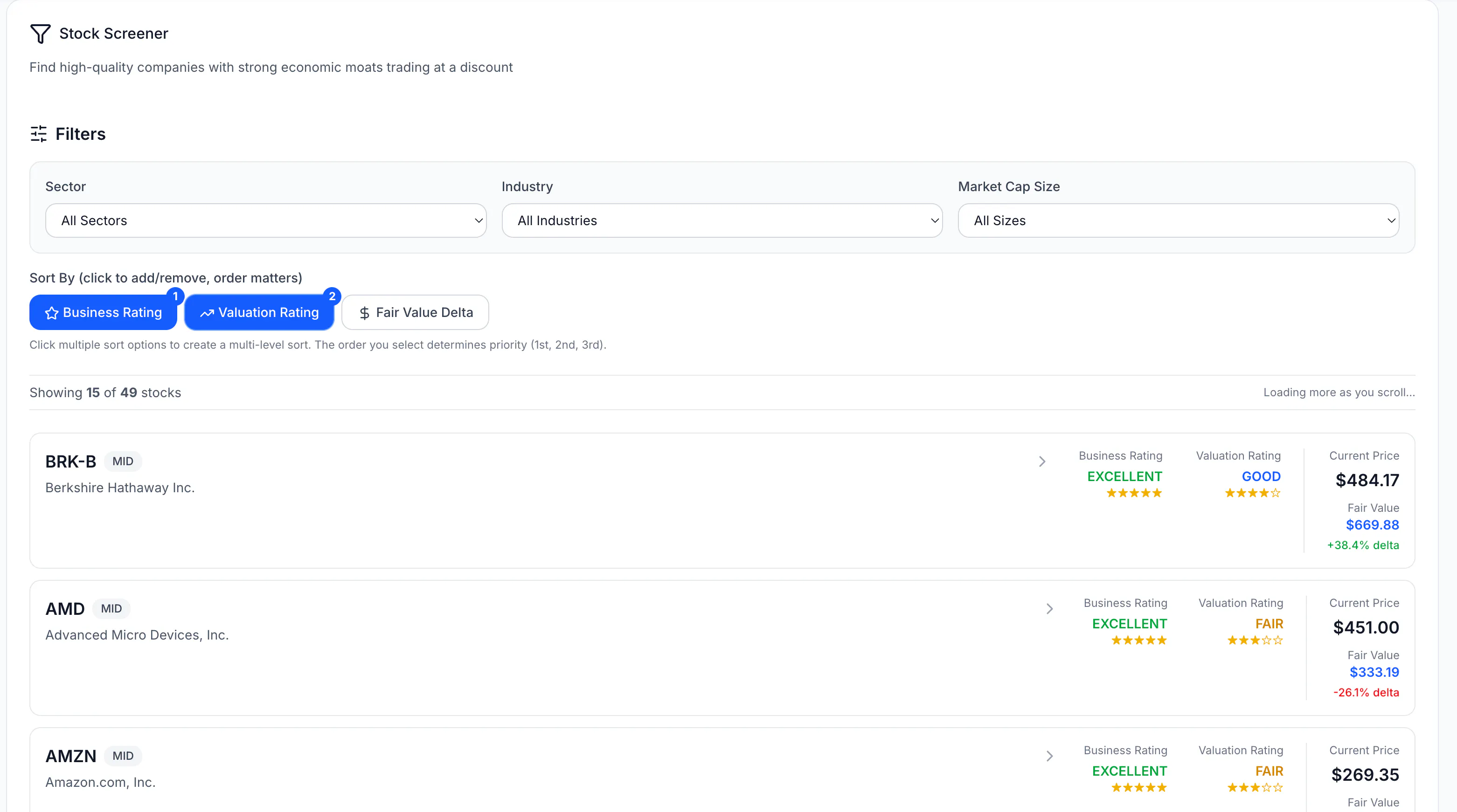Click AMZN three-star valuation rating stars
1457x812 pixels.
[x=1255, y=788]
